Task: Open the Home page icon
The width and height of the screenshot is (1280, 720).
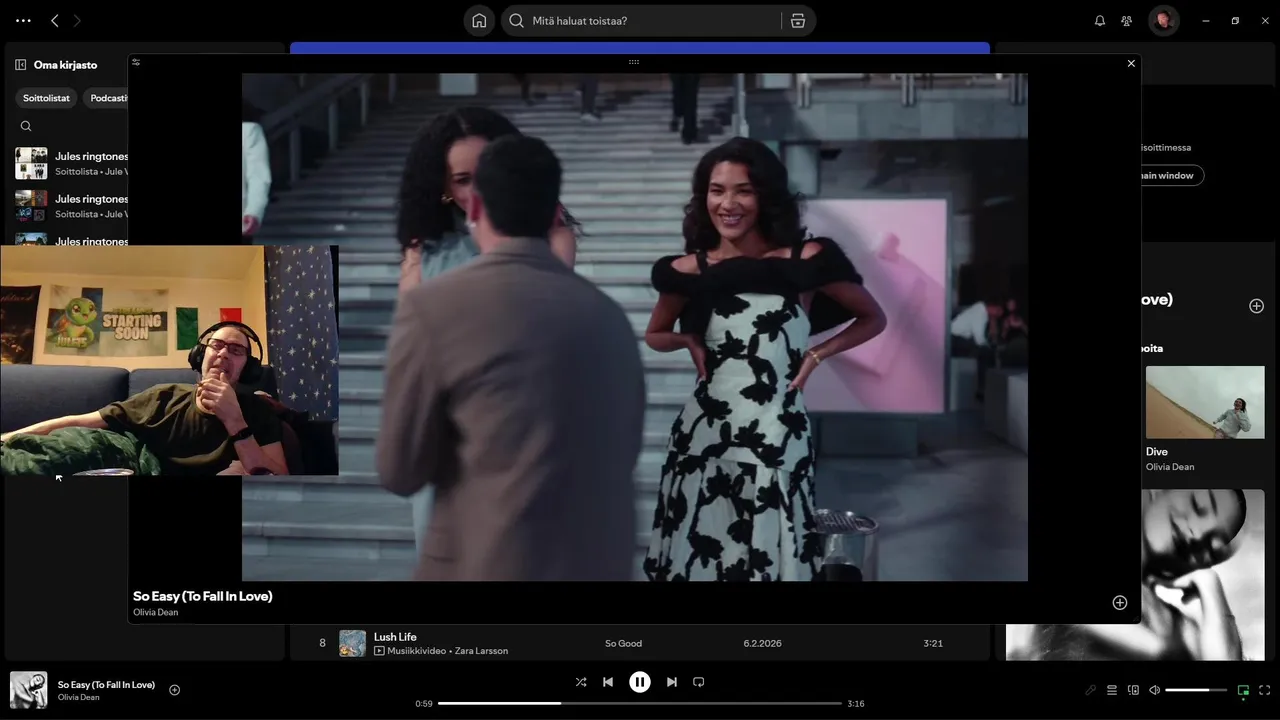Action: (x=479, y=20)
